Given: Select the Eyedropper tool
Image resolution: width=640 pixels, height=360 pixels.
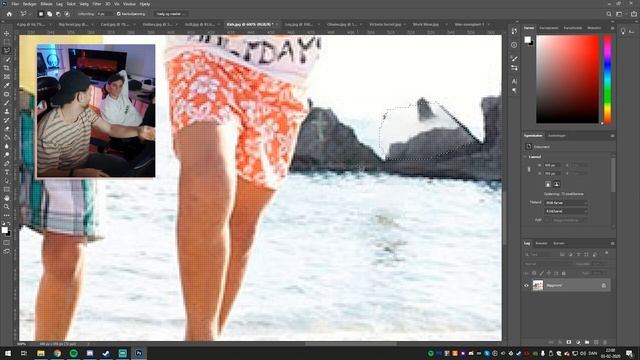Looking at the screenshot, I should 7,85.
